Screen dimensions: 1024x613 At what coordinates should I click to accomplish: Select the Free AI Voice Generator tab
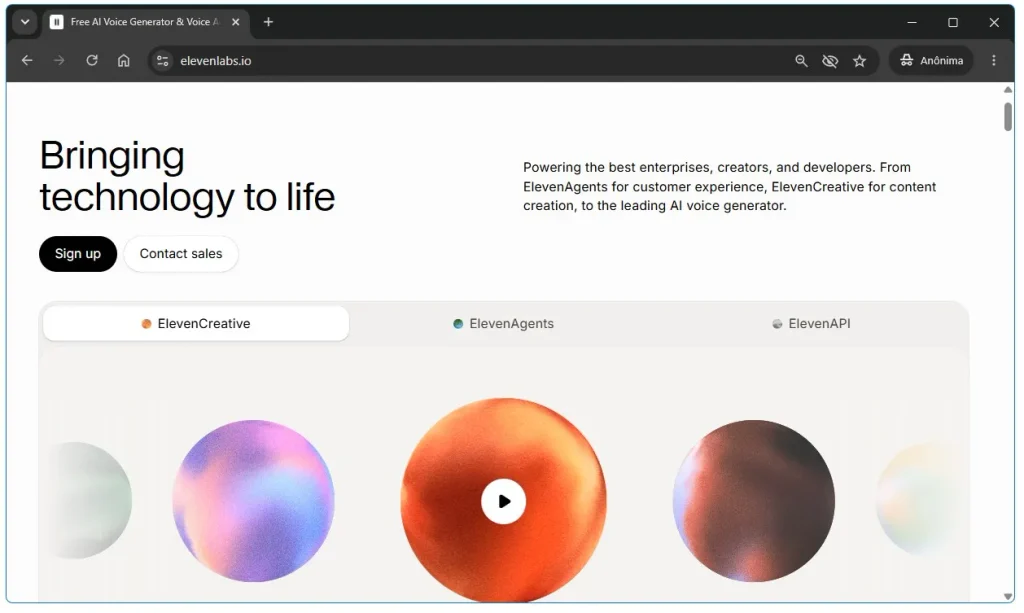145,22
